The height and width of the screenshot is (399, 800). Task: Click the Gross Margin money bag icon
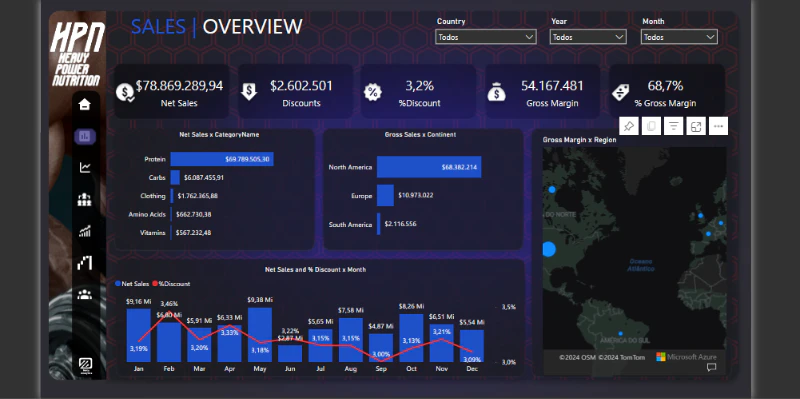496,92
